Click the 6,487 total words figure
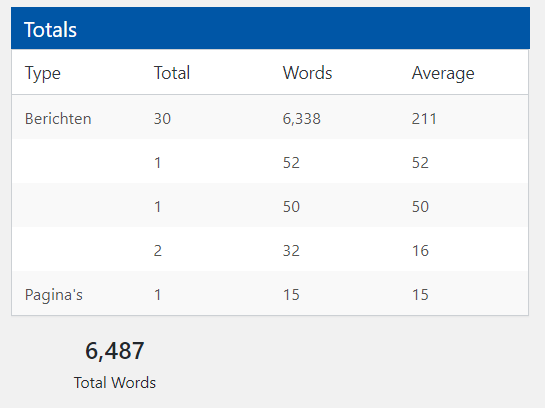545x408 pixels. coord(115,351)
